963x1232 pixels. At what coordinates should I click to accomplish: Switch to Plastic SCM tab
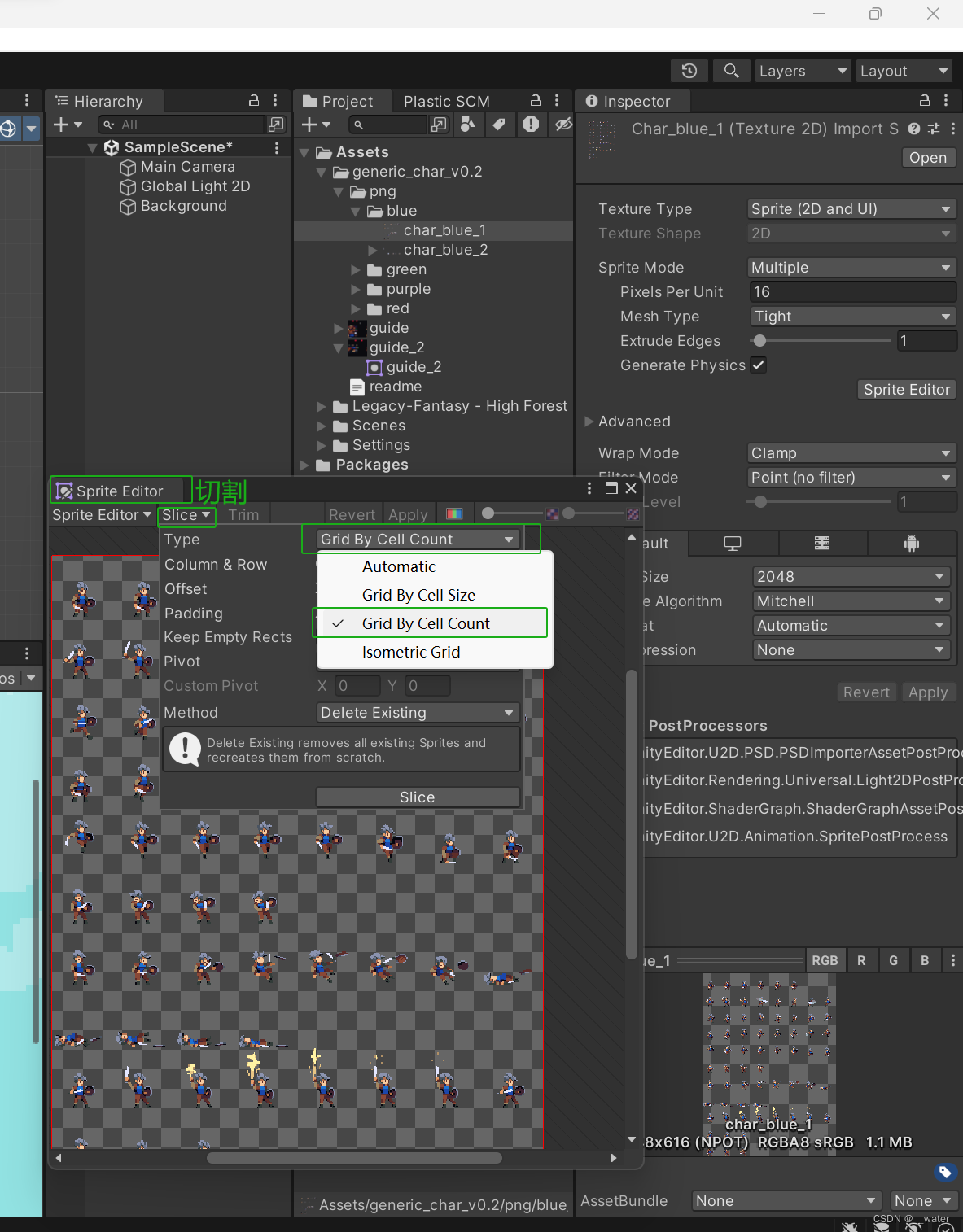(x=447, y=102)
